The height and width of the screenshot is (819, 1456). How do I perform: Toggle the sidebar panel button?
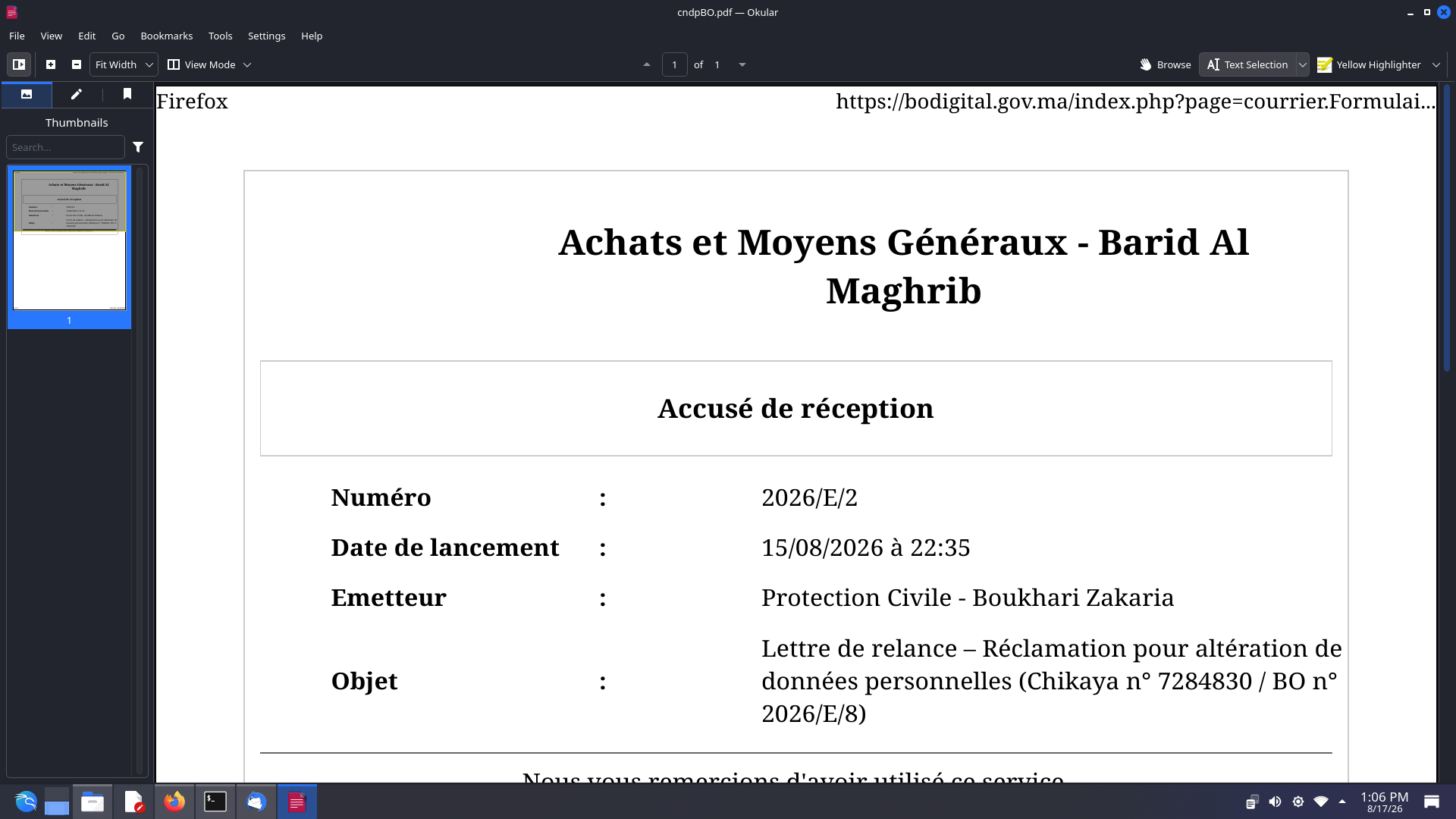tap(19, 64)
